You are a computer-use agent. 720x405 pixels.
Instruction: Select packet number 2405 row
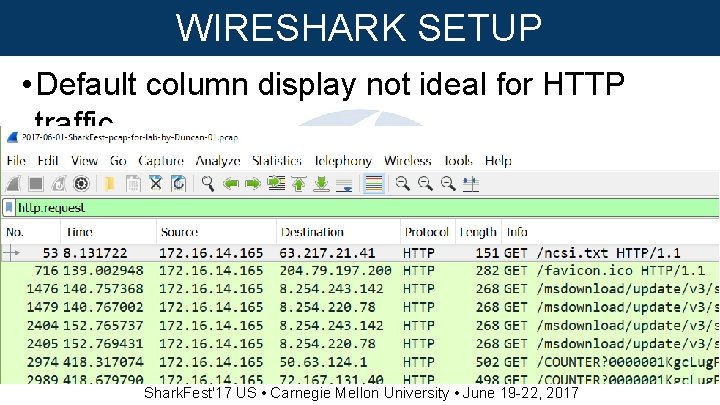360,344
